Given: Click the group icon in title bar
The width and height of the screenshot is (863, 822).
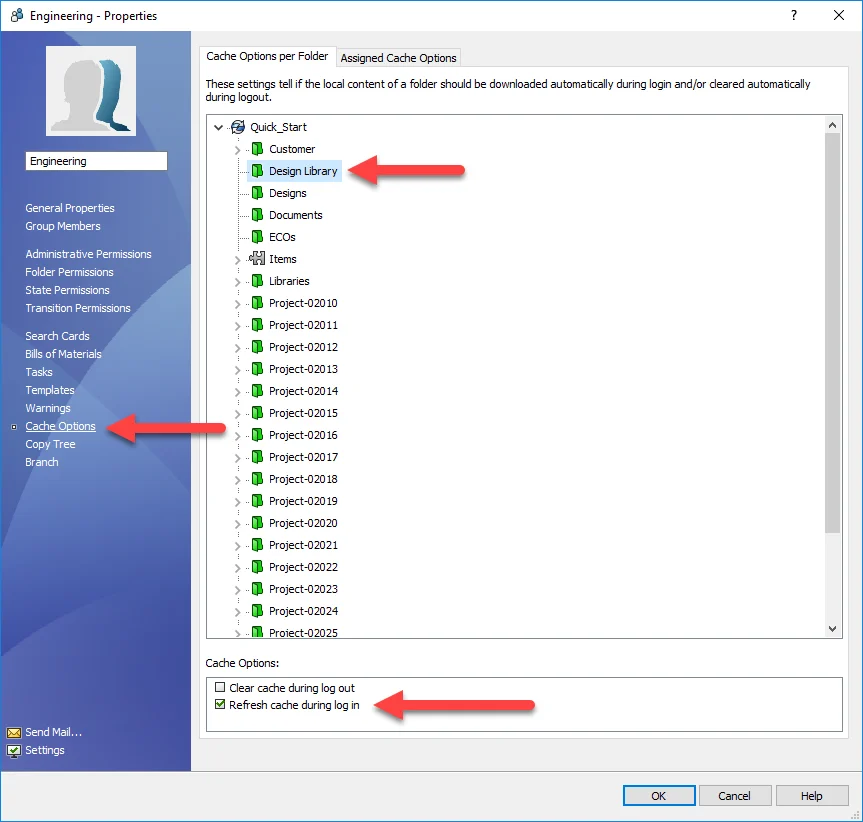Looking at the screenshot, I should tap(17, 15).
